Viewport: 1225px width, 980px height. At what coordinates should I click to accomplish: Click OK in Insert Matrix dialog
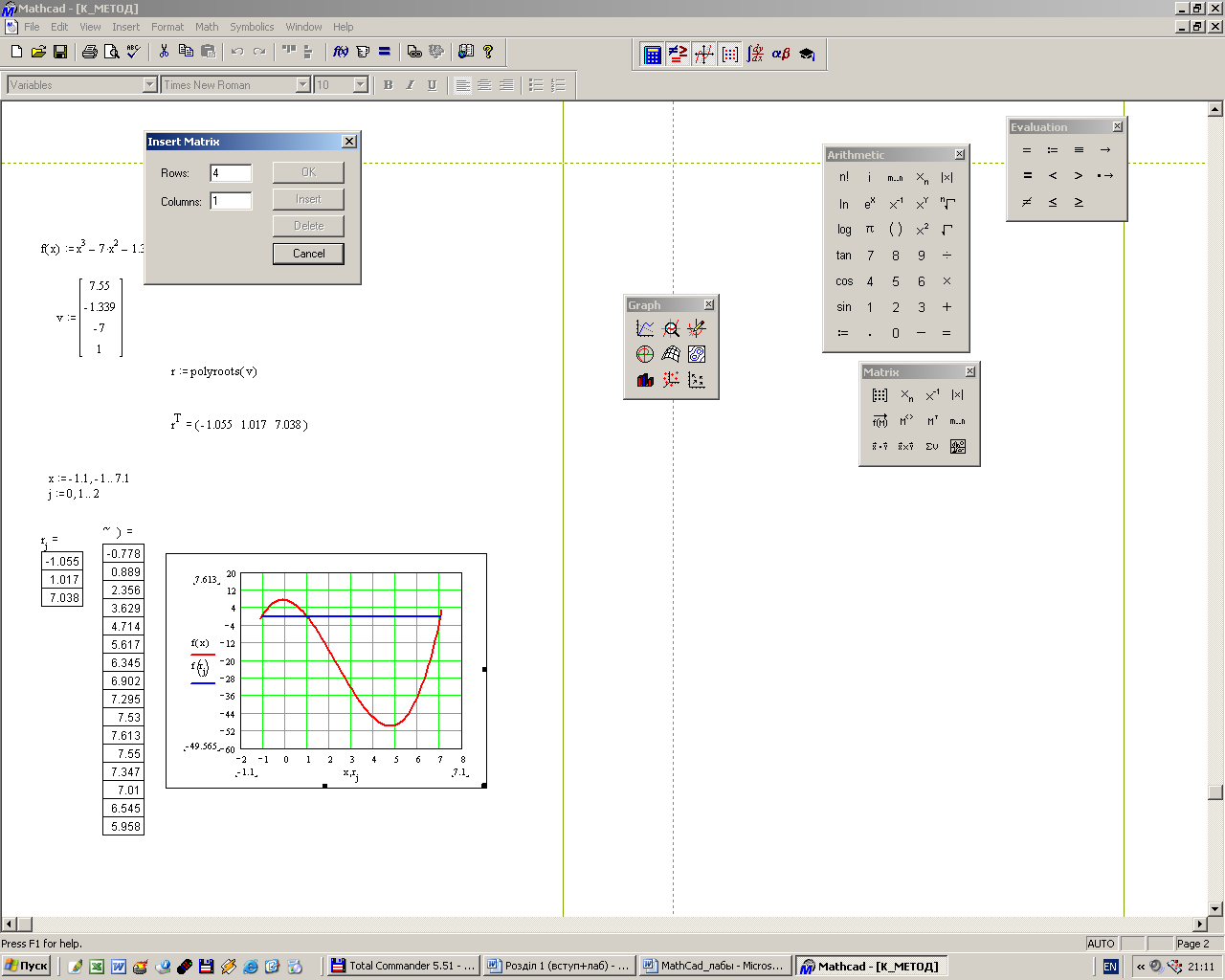(x=308, y=172)
